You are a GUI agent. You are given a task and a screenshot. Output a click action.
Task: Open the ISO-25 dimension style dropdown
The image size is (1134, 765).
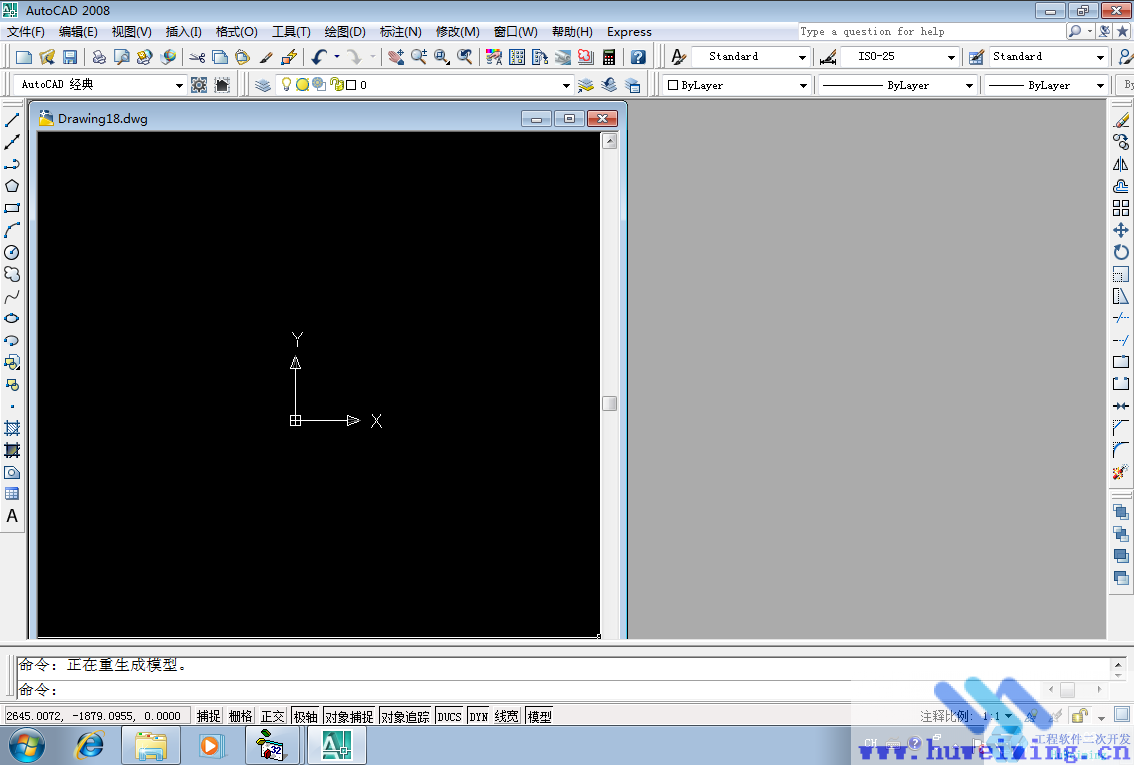[x=951, y=57]
